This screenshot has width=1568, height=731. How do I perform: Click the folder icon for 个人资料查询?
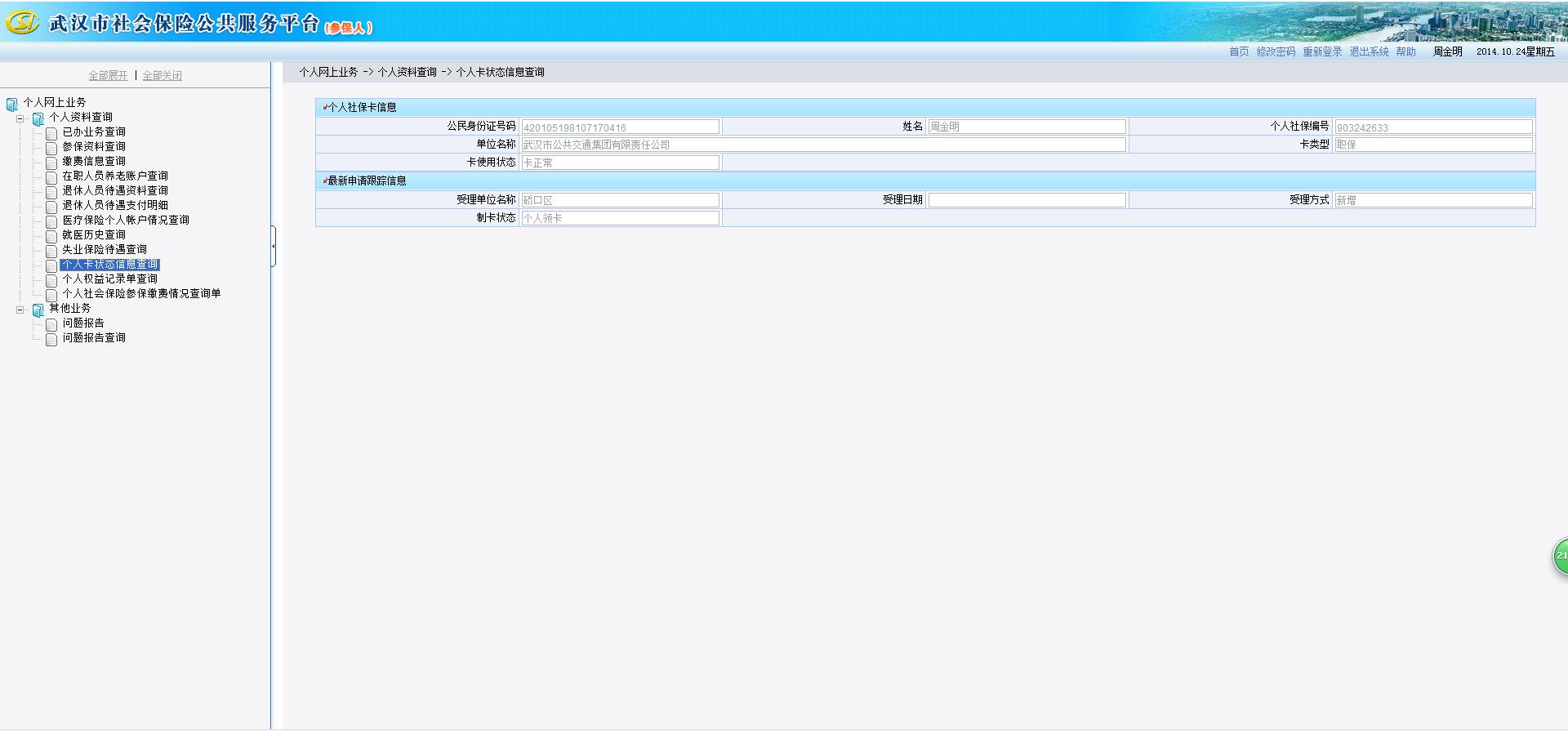tap(38, 118)
